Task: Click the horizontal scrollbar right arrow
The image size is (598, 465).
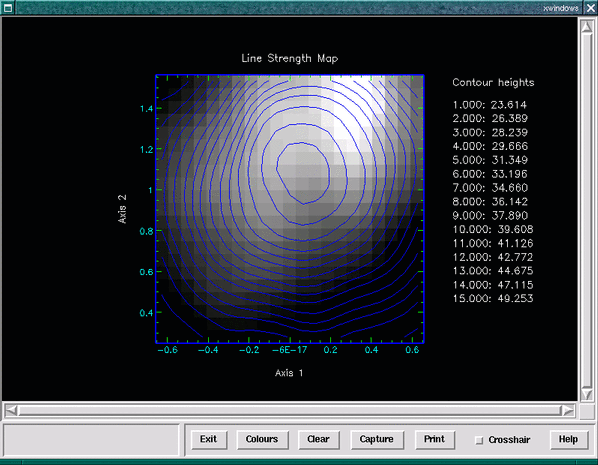Action: click(x=567, y=410)
